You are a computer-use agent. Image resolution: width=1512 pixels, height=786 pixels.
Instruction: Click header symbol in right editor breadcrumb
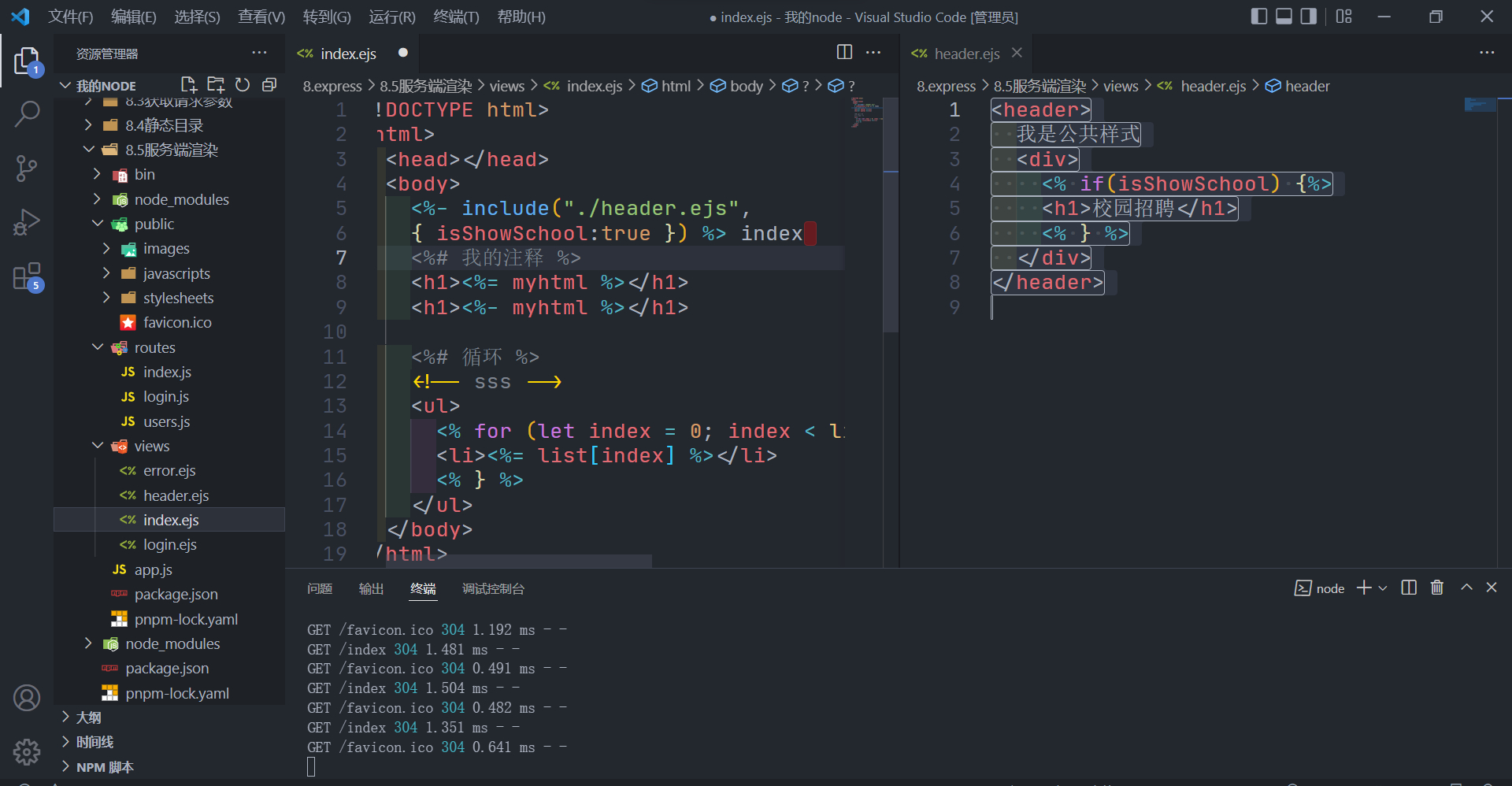tap(1306, 86)
